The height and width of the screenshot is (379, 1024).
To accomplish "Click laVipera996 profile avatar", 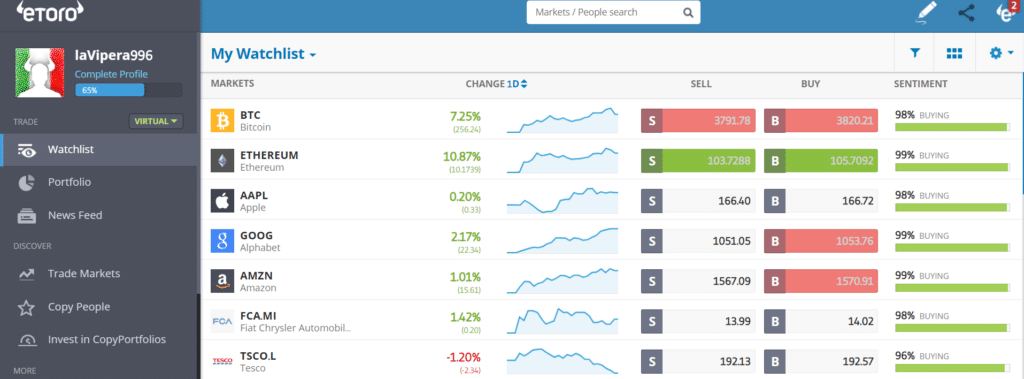I will point(39,73).
